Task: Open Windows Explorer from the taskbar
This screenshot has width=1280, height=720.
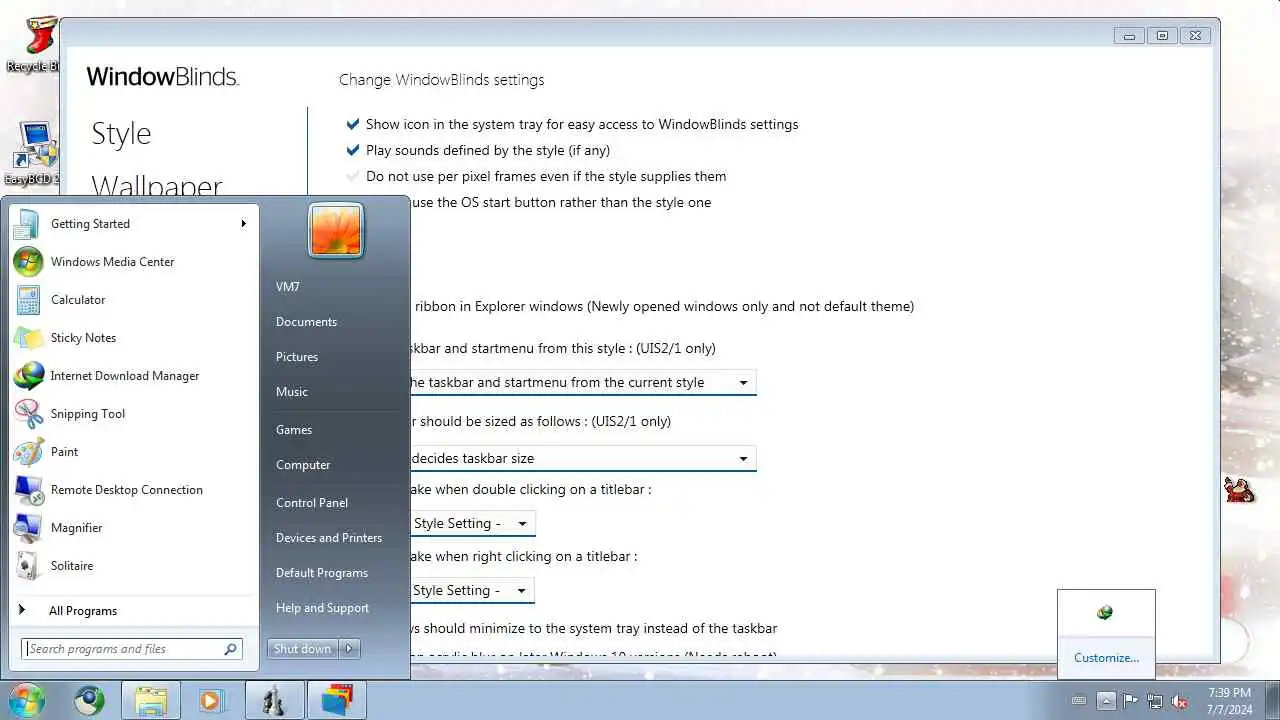Action: [151, 700]
